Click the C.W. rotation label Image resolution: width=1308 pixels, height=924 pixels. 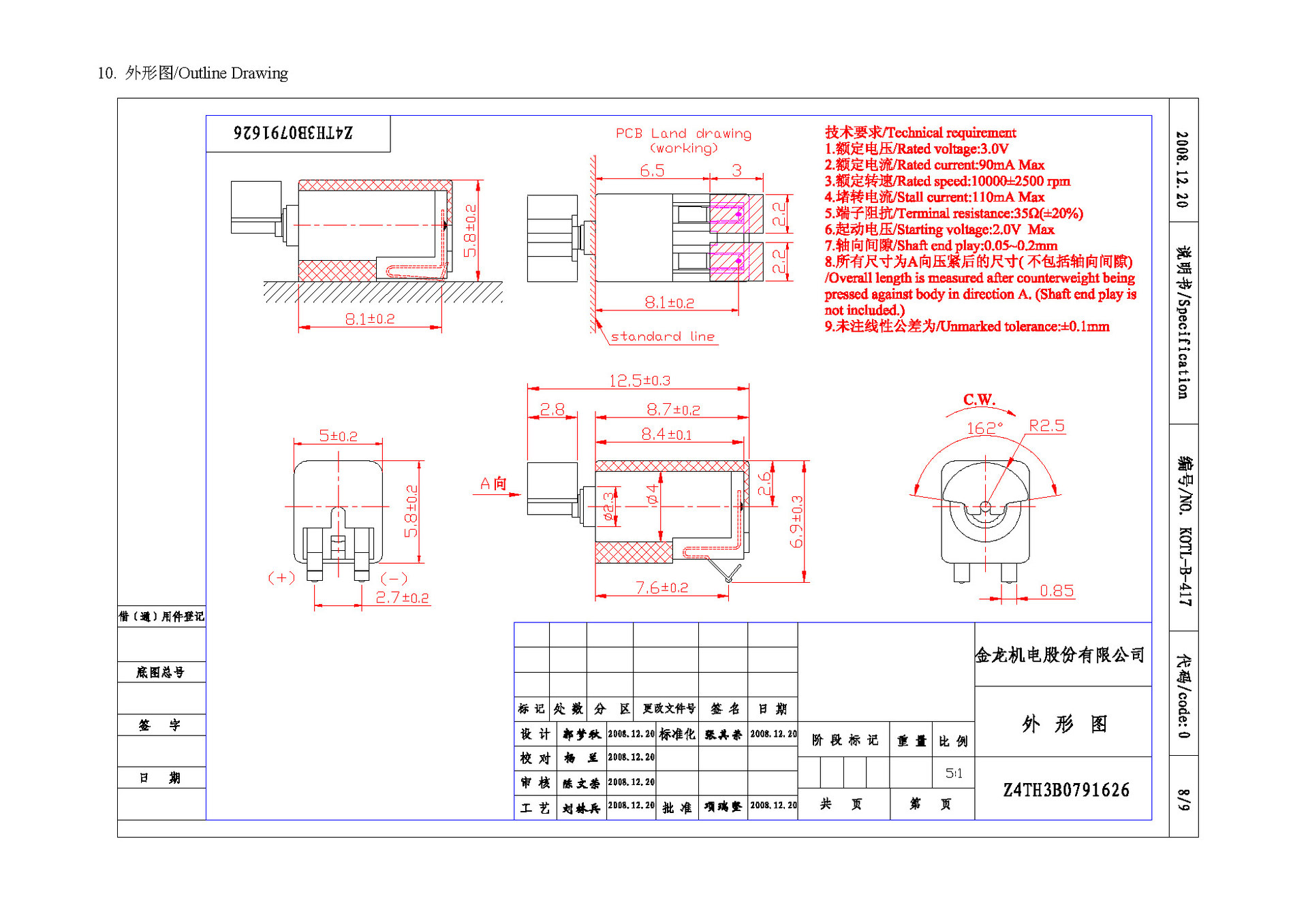[979, 400]
